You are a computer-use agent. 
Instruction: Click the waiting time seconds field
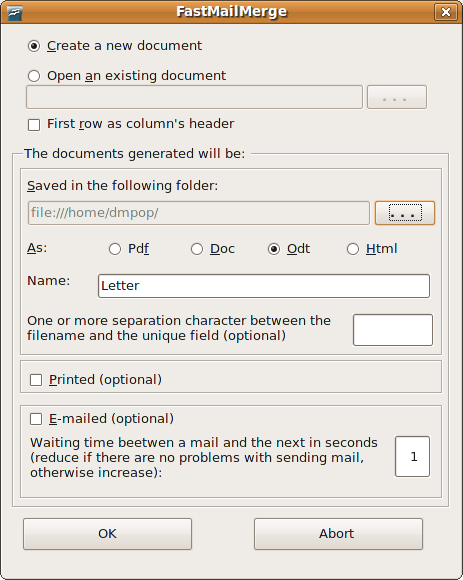pos(412,456)
